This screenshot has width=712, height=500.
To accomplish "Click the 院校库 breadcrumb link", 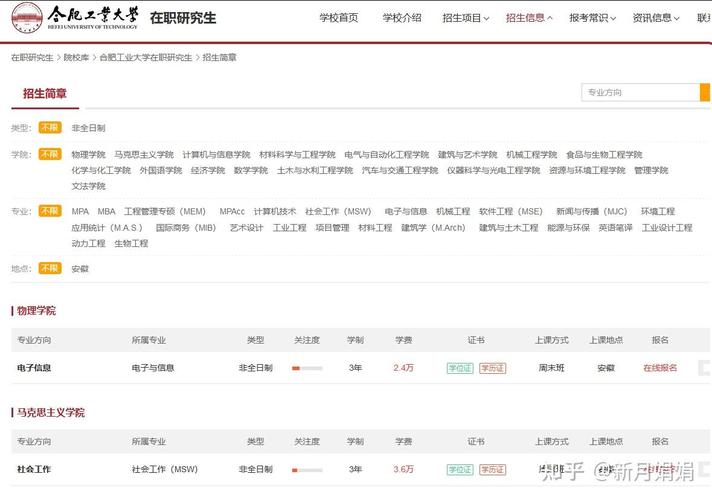I will (x=76, y=58).
